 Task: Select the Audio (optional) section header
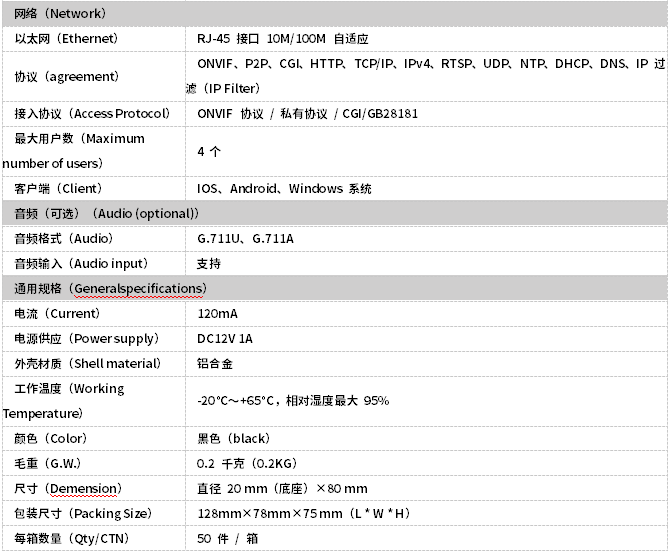(106, 213)
